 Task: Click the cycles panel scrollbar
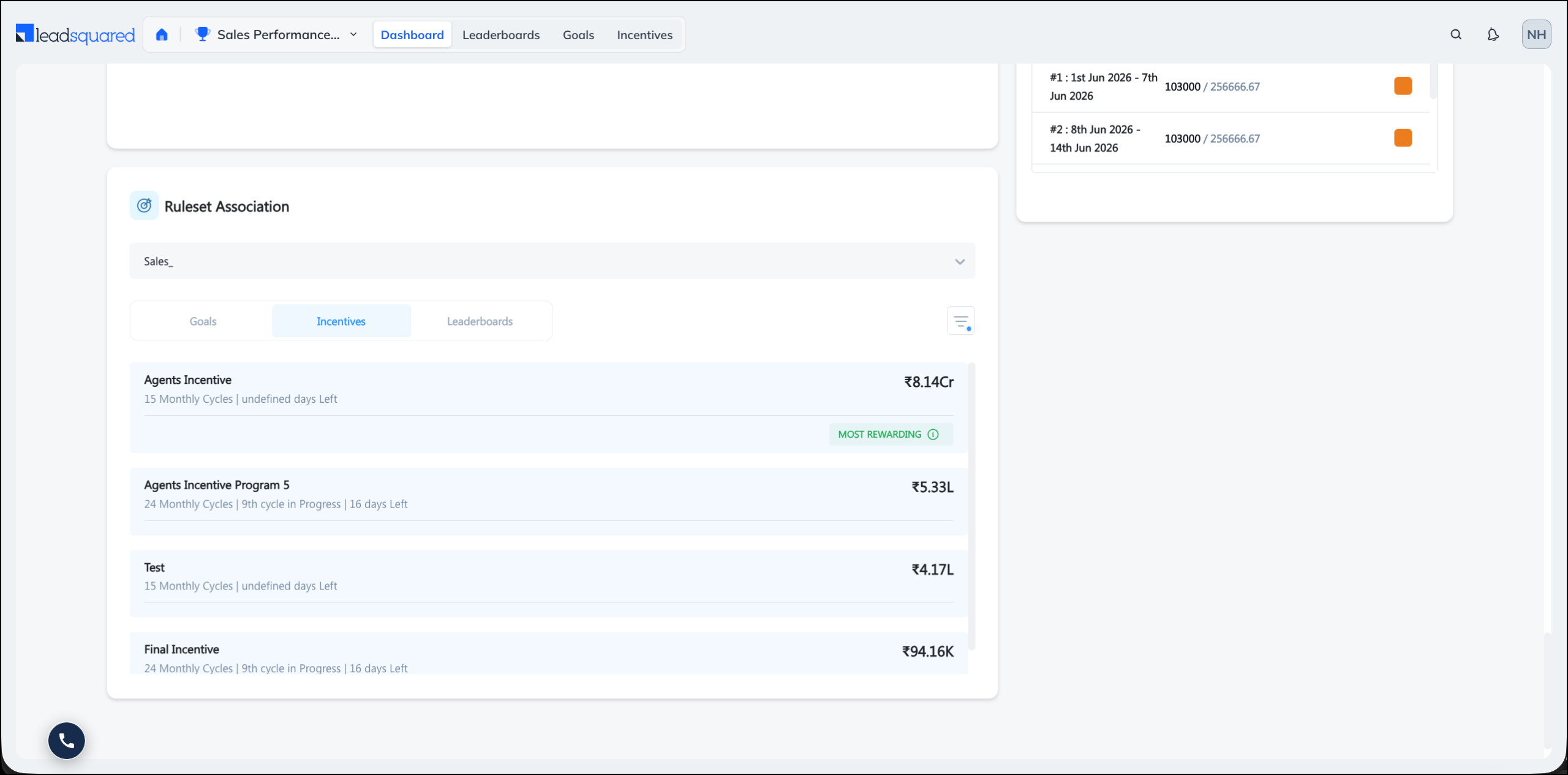pos(1433,81)
